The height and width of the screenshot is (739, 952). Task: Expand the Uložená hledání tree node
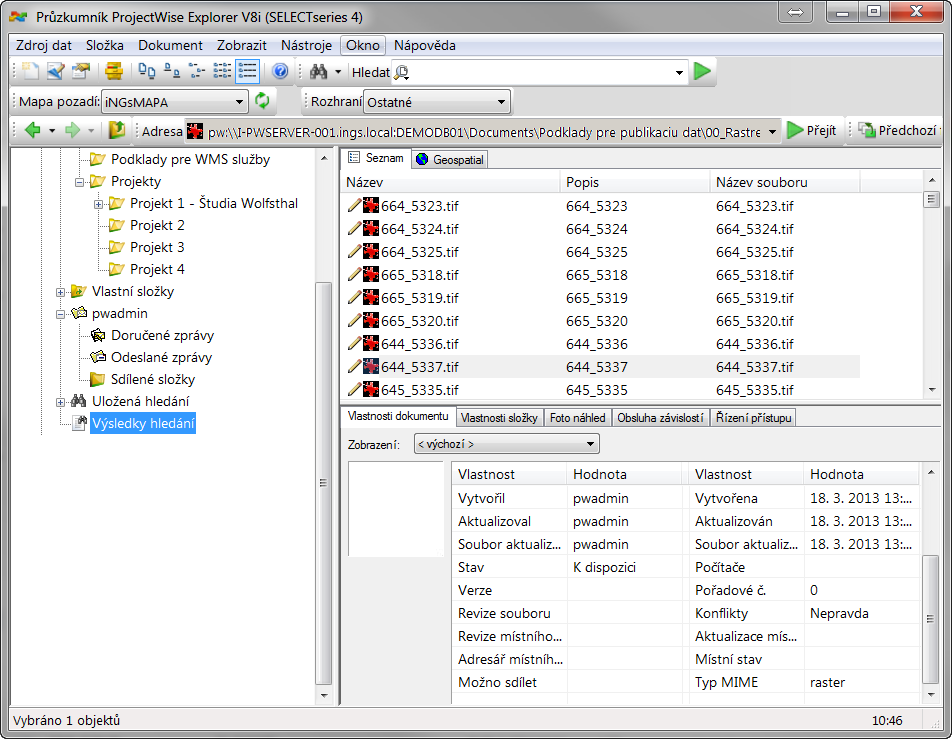tap(61, 402)
